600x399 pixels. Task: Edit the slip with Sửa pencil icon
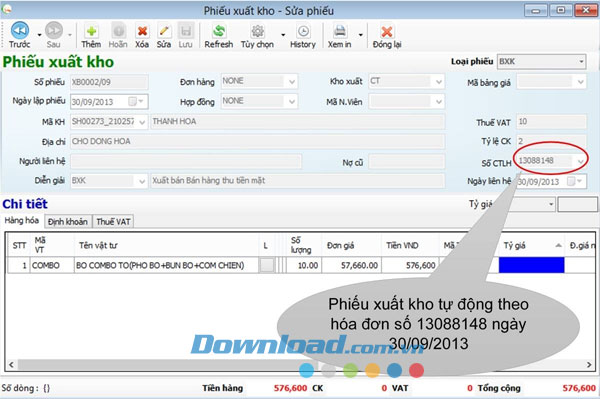coord(164,31)
